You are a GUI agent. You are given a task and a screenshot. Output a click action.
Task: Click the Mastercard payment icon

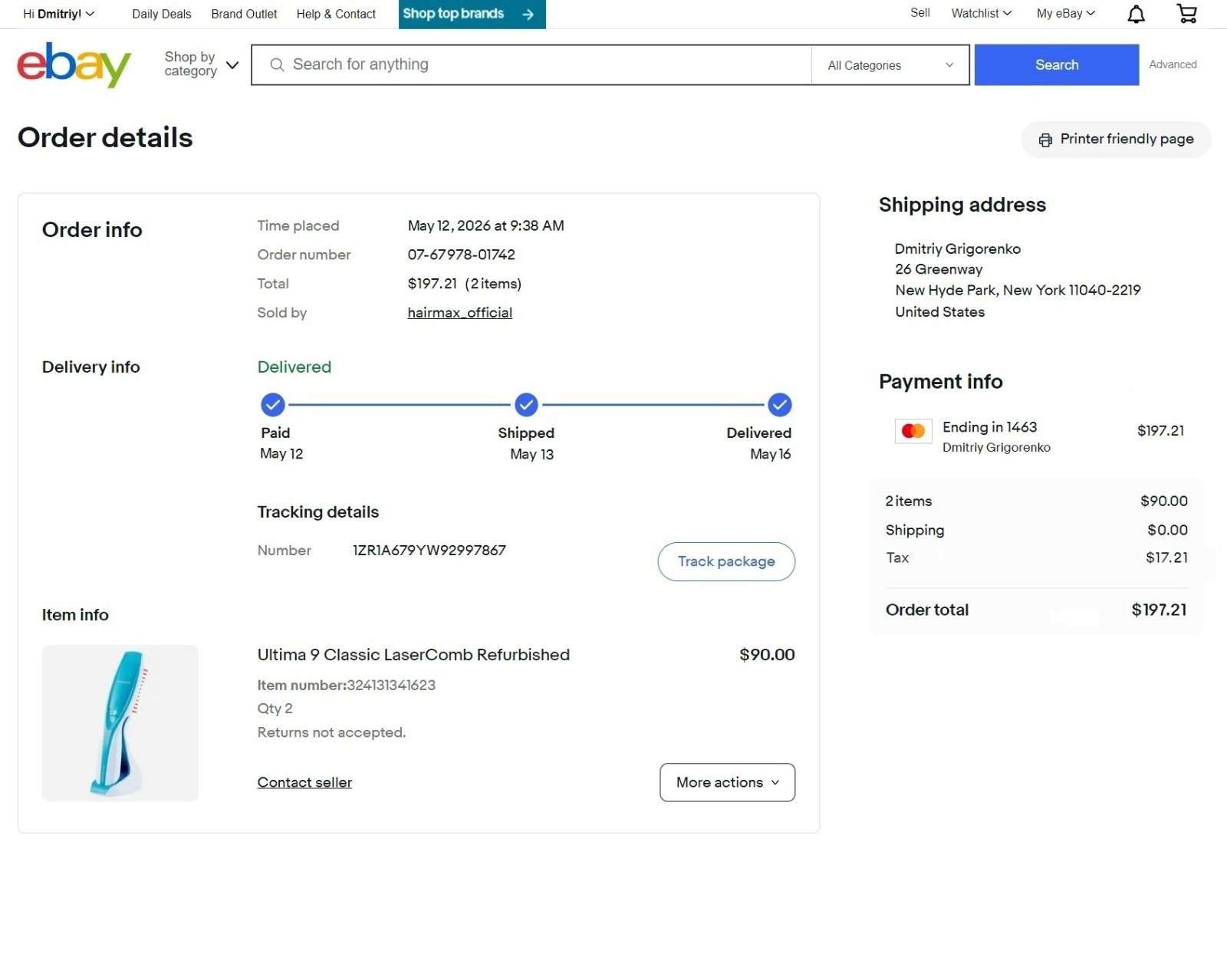pyautogui.click(x=913, y=431)
